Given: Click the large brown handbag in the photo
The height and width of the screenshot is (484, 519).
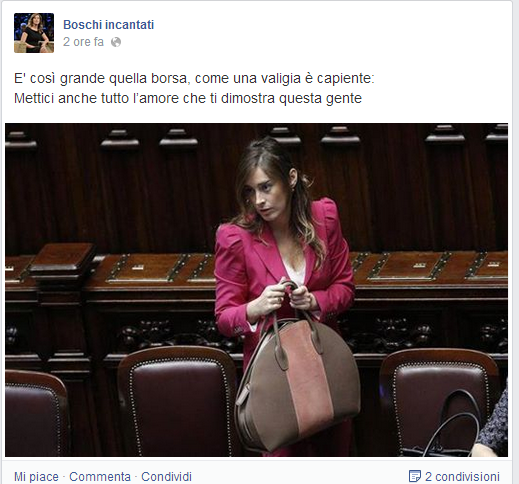Looking at the screenshot, I should (298, 378).
